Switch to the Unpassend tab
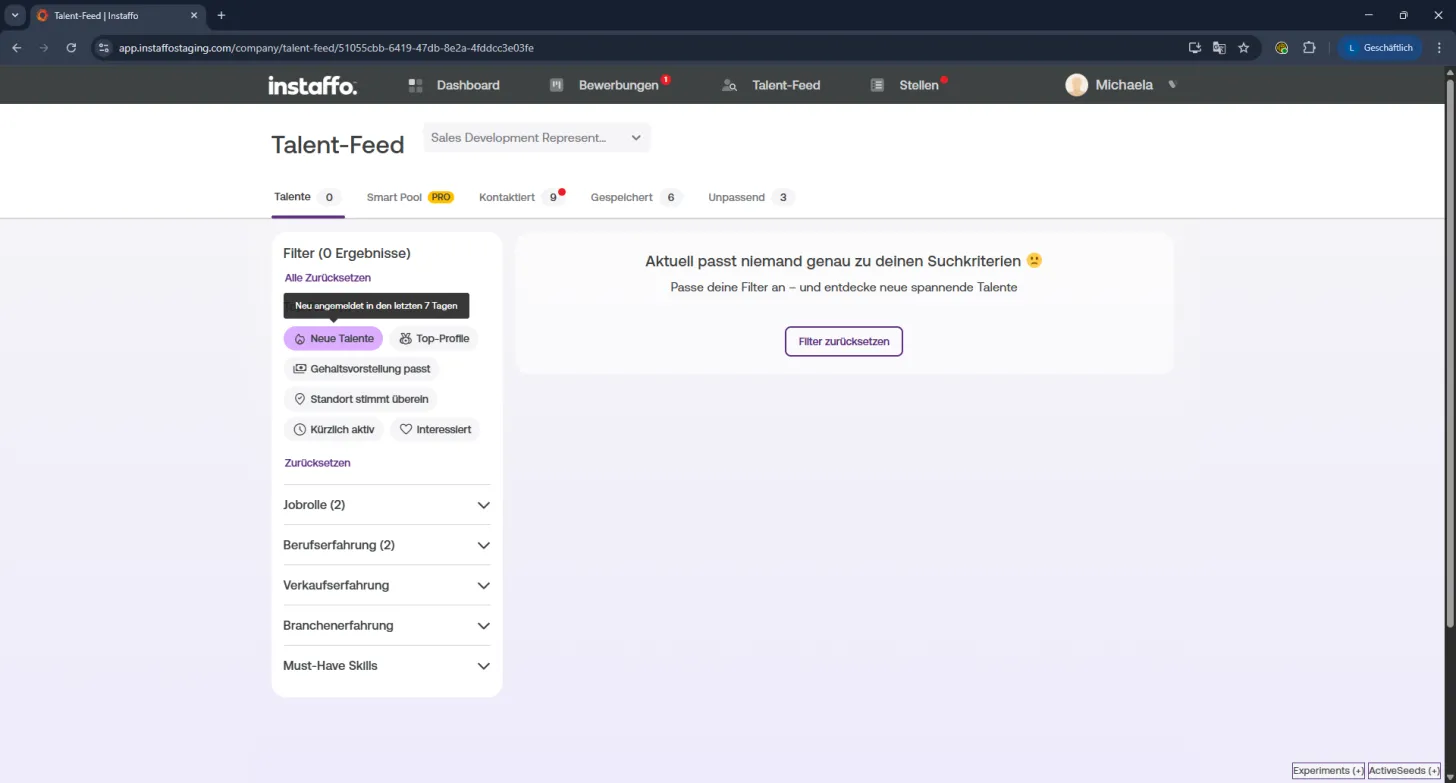Image resolution: width=1456 pixels, height=783 pixels. (751, 197)
